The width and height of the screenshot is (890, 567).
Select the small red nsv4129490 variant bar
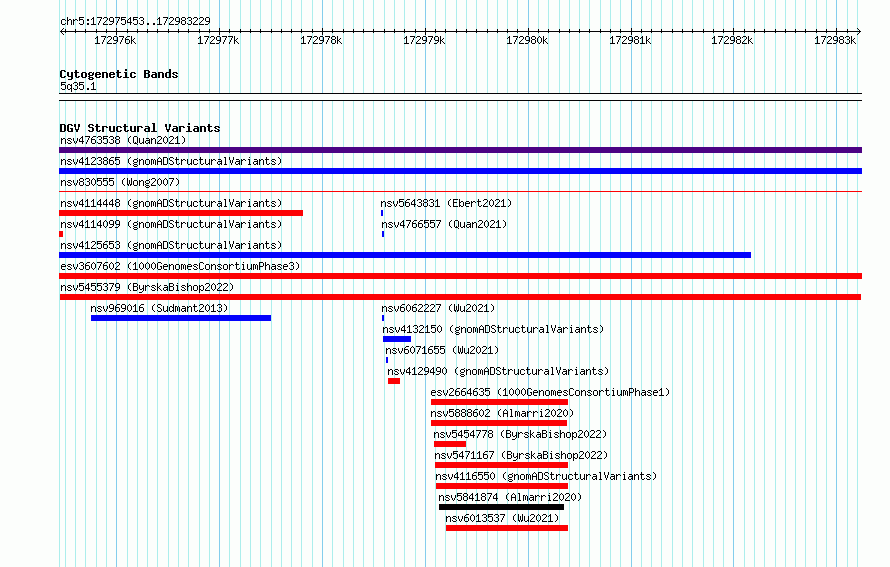pyautogui.click(x=394, y=381)
